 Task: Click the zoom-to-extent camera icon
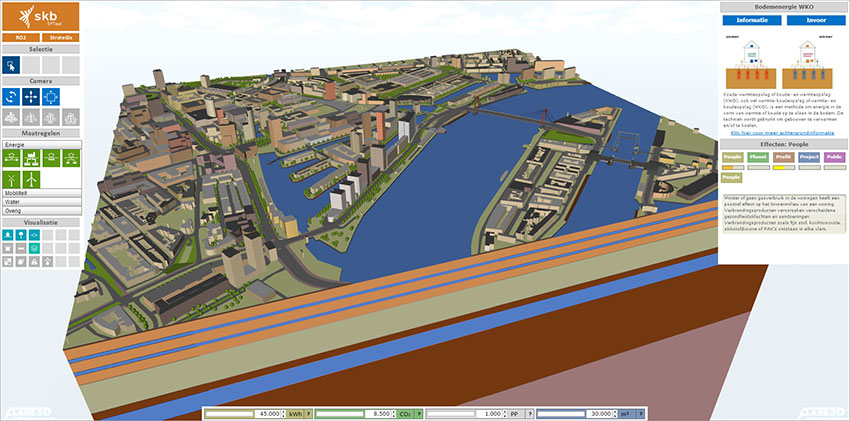click(51, 97)
